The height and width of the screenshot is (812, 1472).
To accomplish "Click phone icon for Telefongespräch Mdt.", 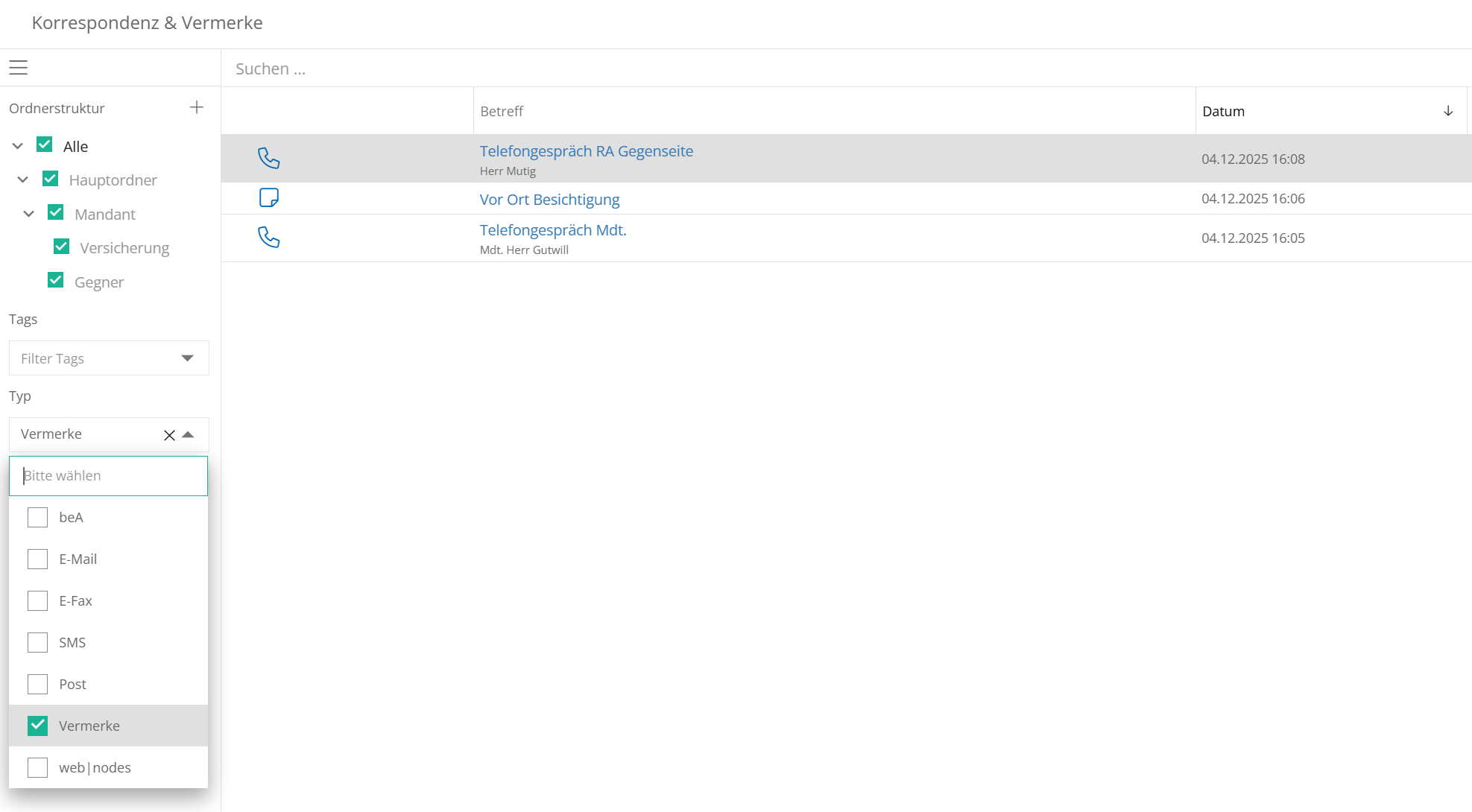I will click(x=268, y=237).
